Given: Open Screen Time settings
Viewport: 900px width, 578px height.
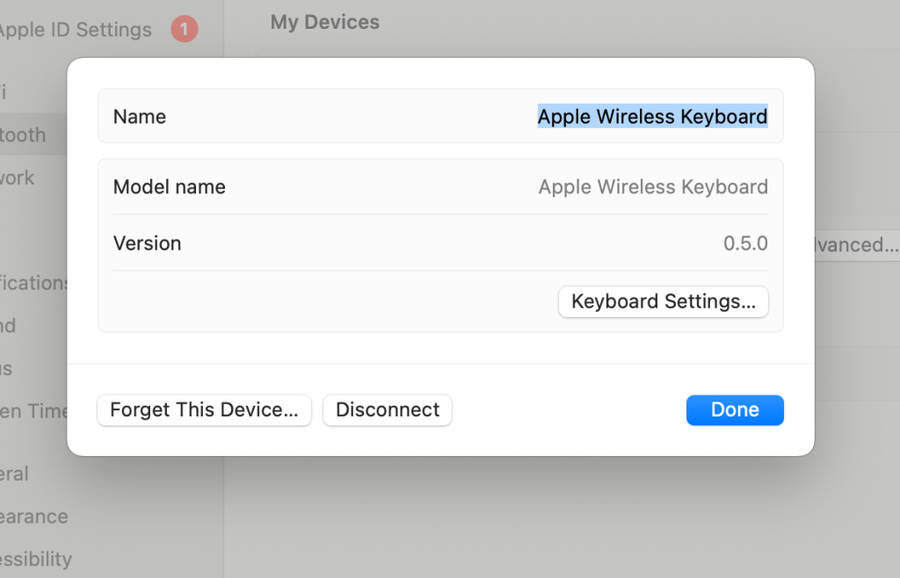Looking at the screenshot, I should [35, 411].
